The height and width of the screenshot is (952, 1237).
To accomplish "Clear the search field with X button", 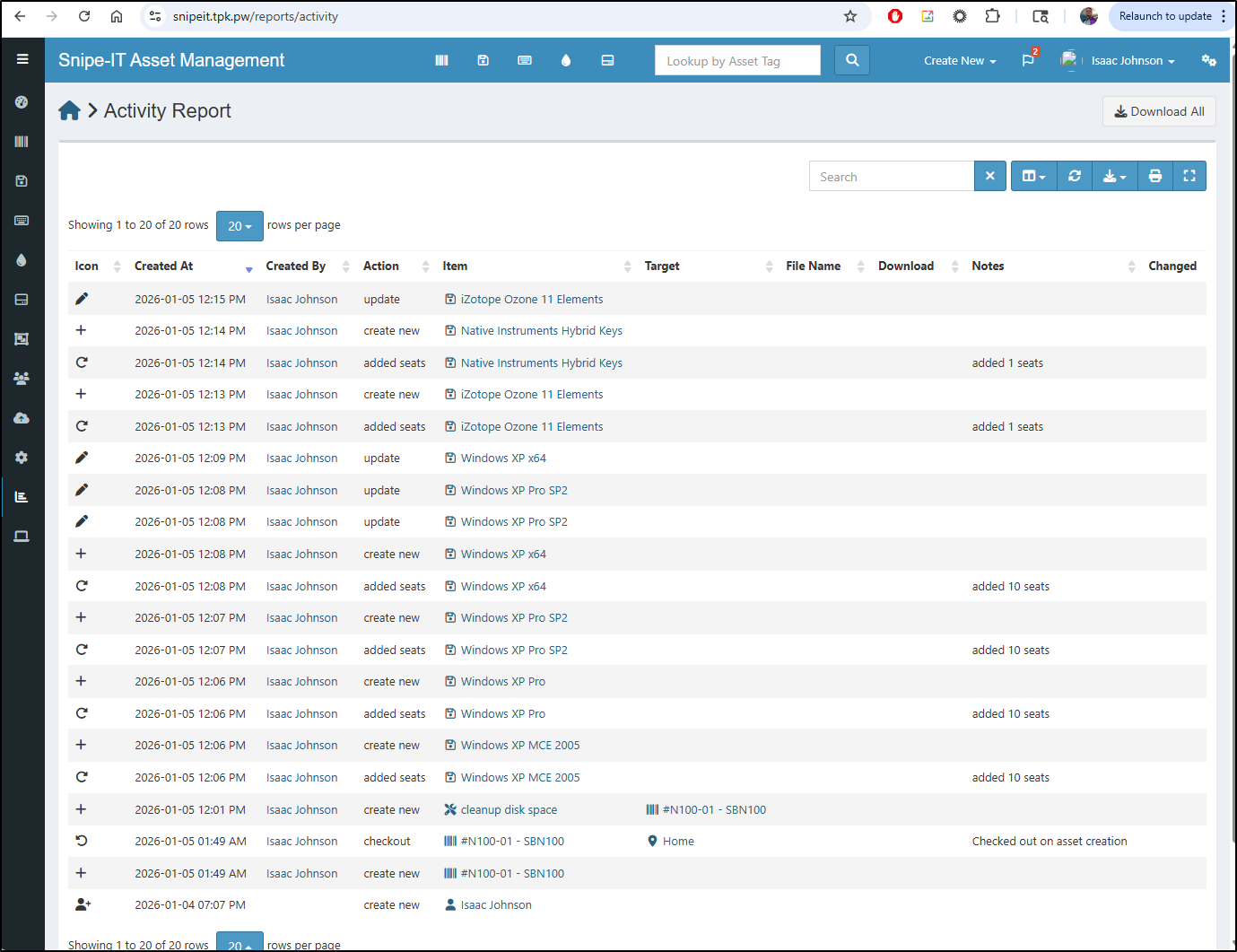I will tap(989, 176).
